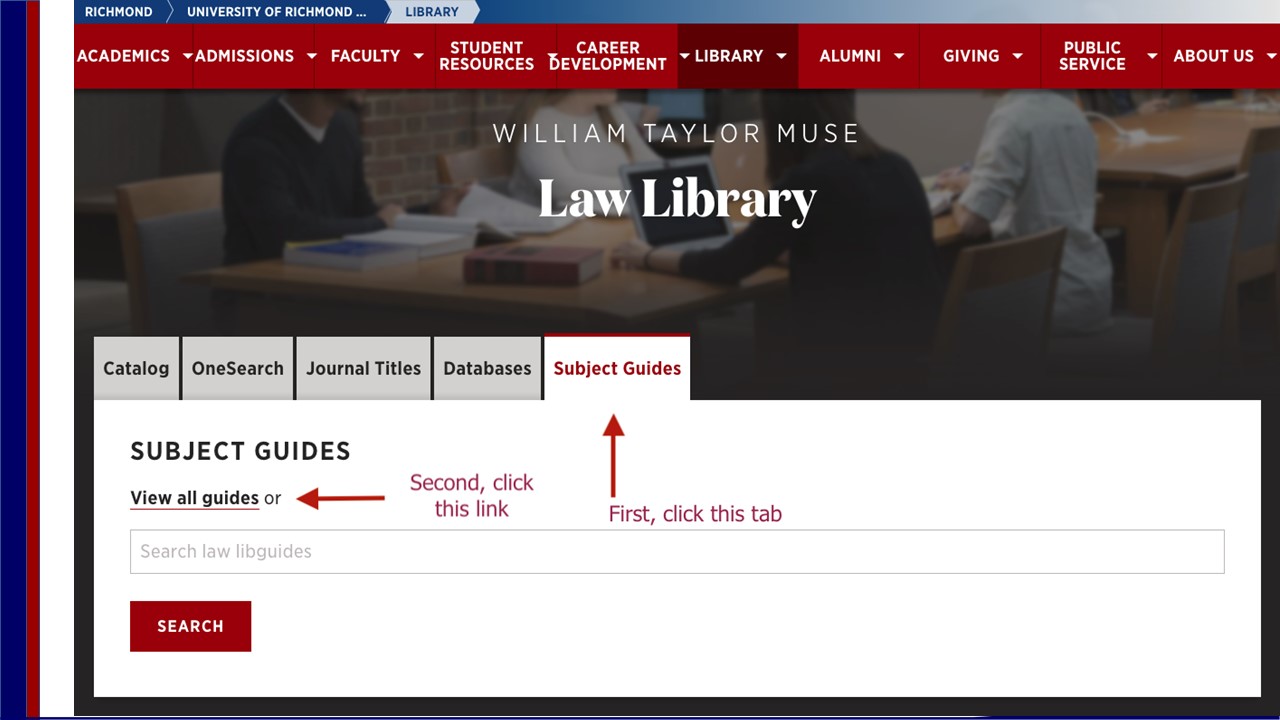
Task: Focus the Search law libguides field
Action: pyautogui.click(x=677, y=551)
